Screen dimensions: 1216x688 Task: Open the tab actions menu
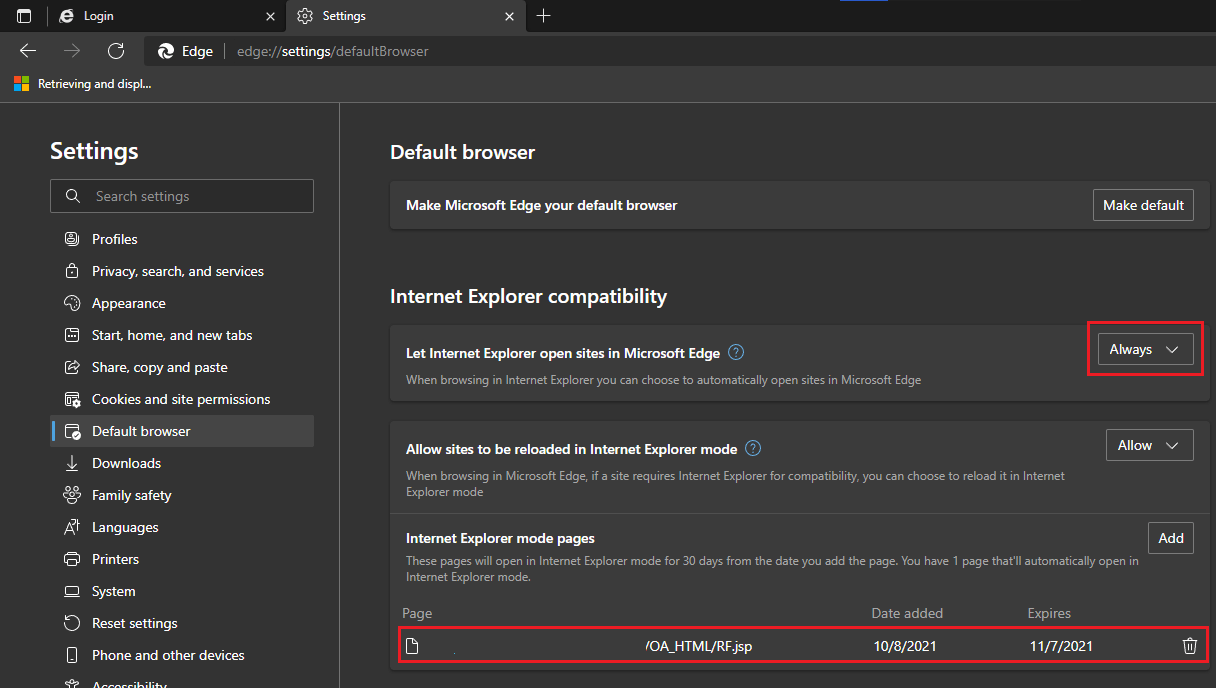tap(22, 16)
